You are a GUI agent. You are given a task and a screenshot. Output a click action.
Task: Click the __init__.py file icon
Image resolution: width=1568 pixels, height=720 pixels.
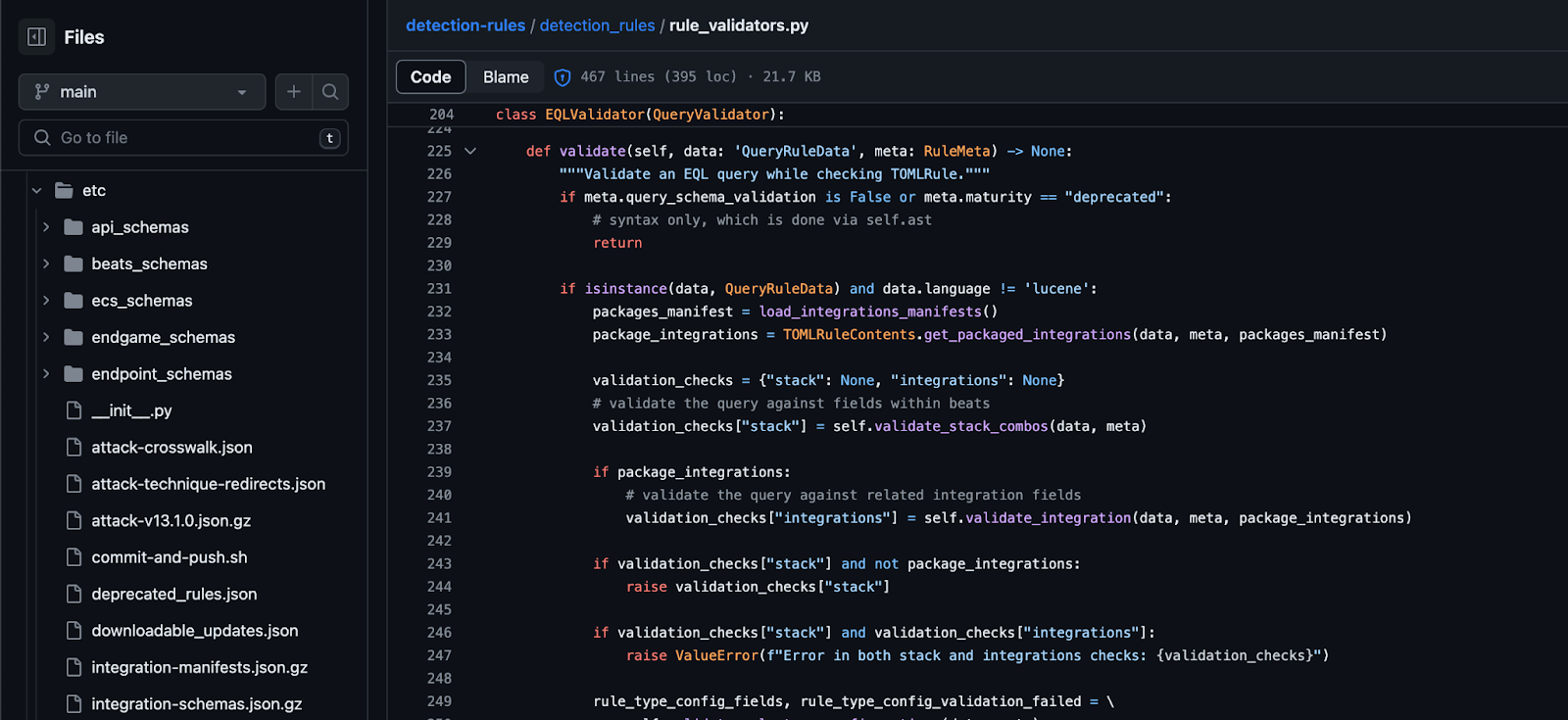click(73, 410)
